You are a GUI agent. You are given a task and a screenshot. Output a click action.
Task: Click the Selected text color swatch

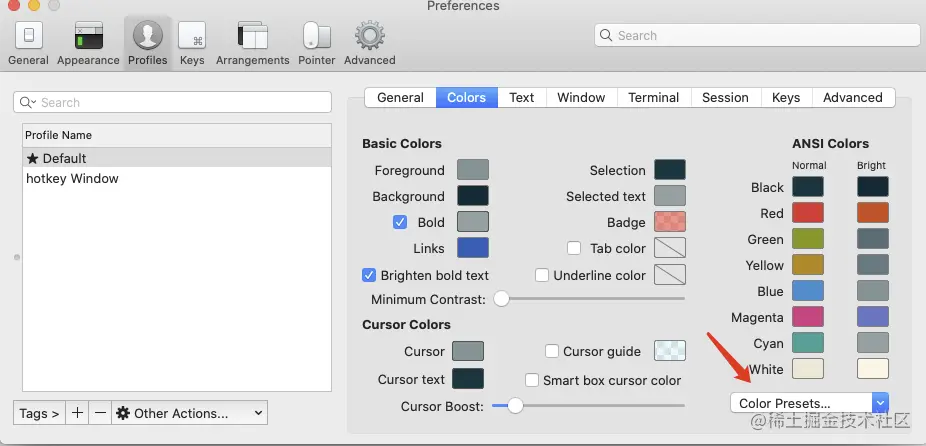670,196
